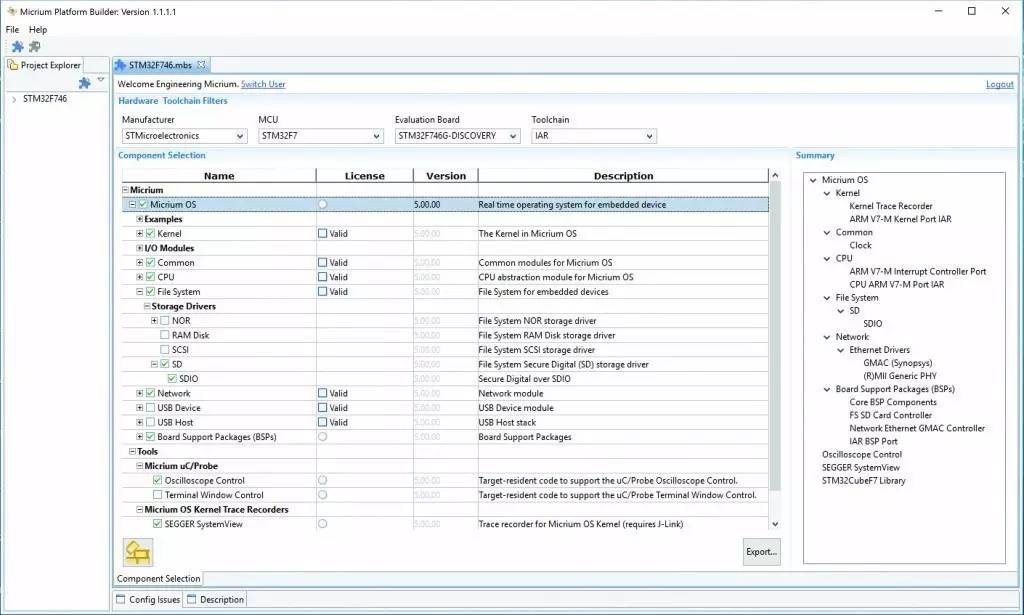Open the Toolchain IAR dropdown
Image resolution: width=1024 pixels, height=615 pixels.
tap(593, 136)
